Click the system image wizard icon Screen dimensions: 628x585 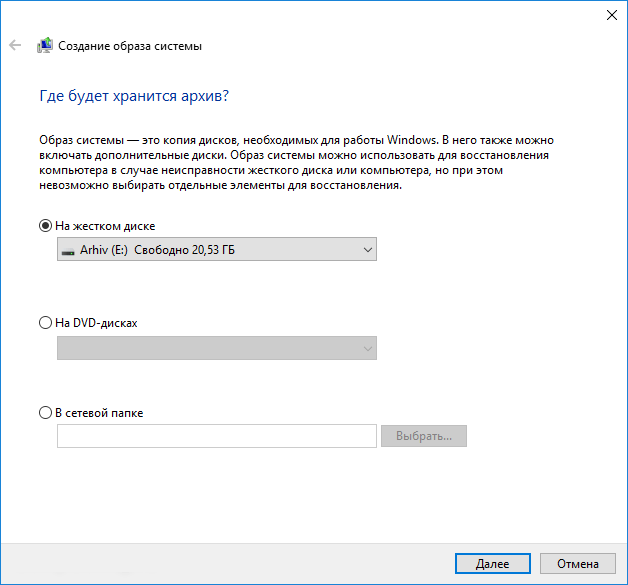coord(45,46)
